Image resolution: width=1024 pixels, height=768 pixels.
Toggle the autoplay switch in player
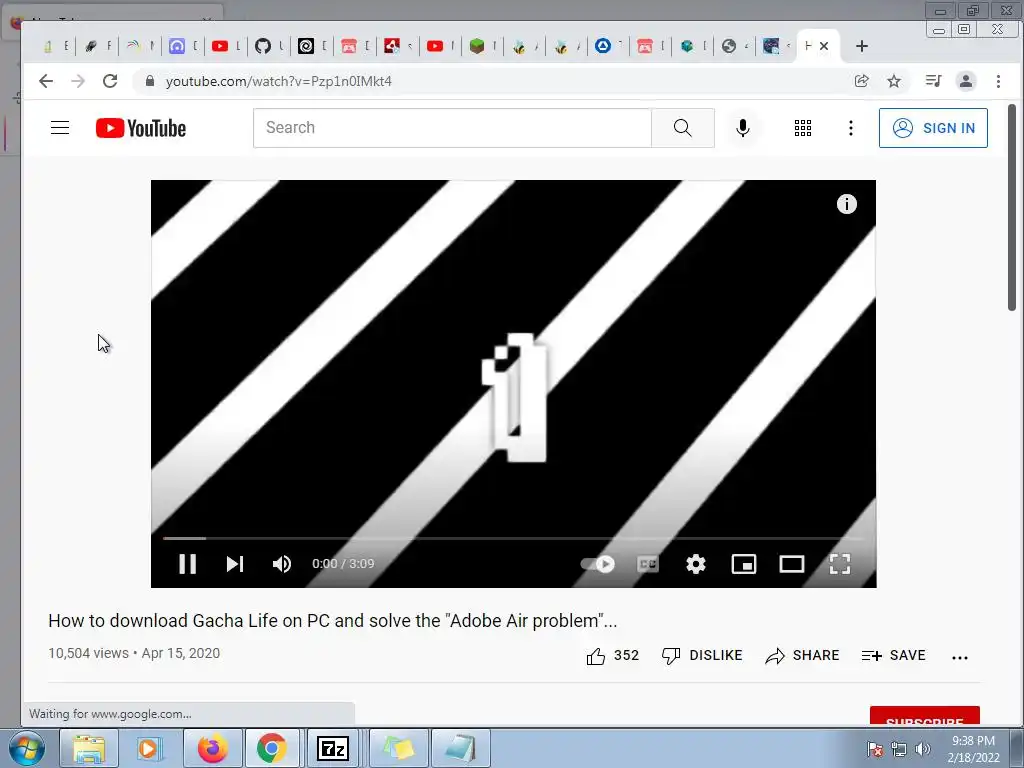598,564
